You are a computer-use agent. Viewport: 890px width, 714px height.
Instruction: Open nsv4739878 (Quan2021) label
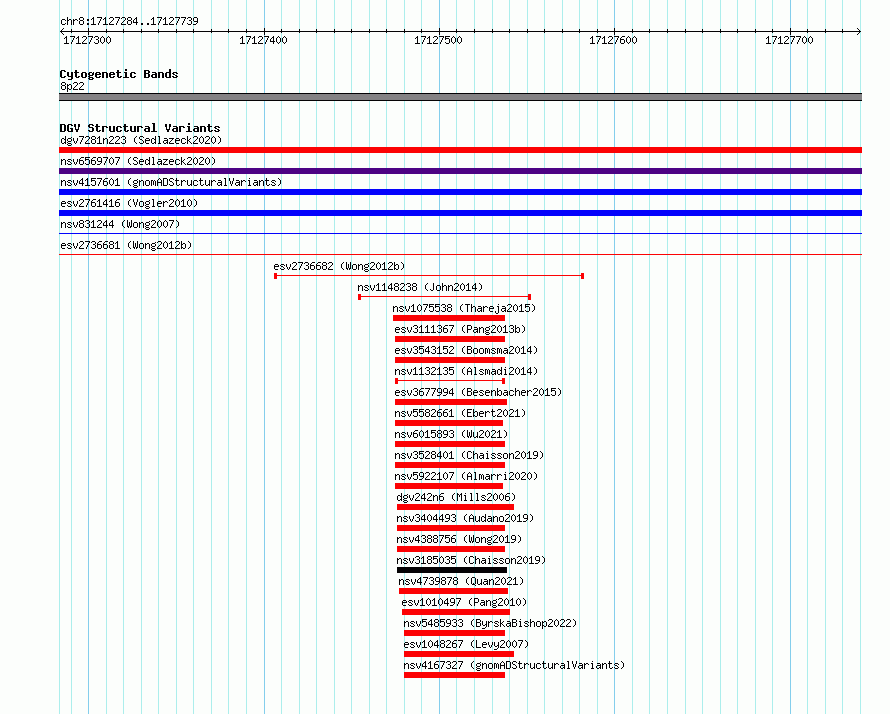(x=461, y=581)
